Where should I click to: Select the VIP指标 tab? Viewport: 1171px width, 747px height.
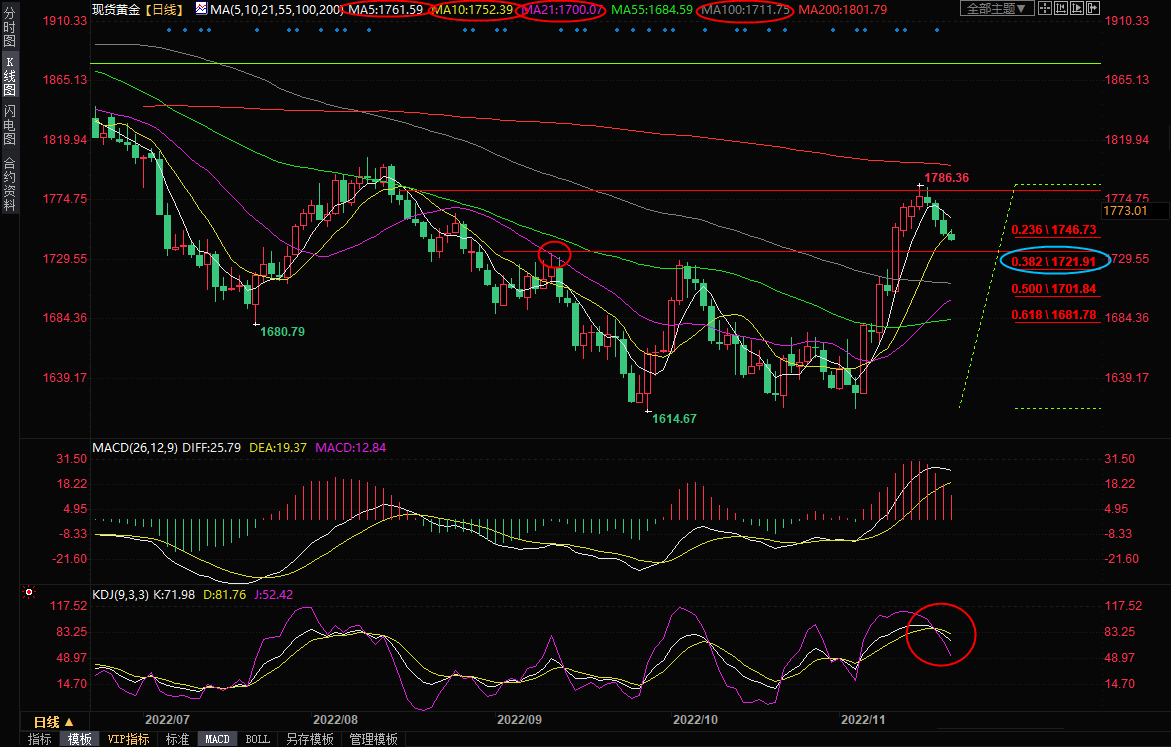[x=128, y=739]
